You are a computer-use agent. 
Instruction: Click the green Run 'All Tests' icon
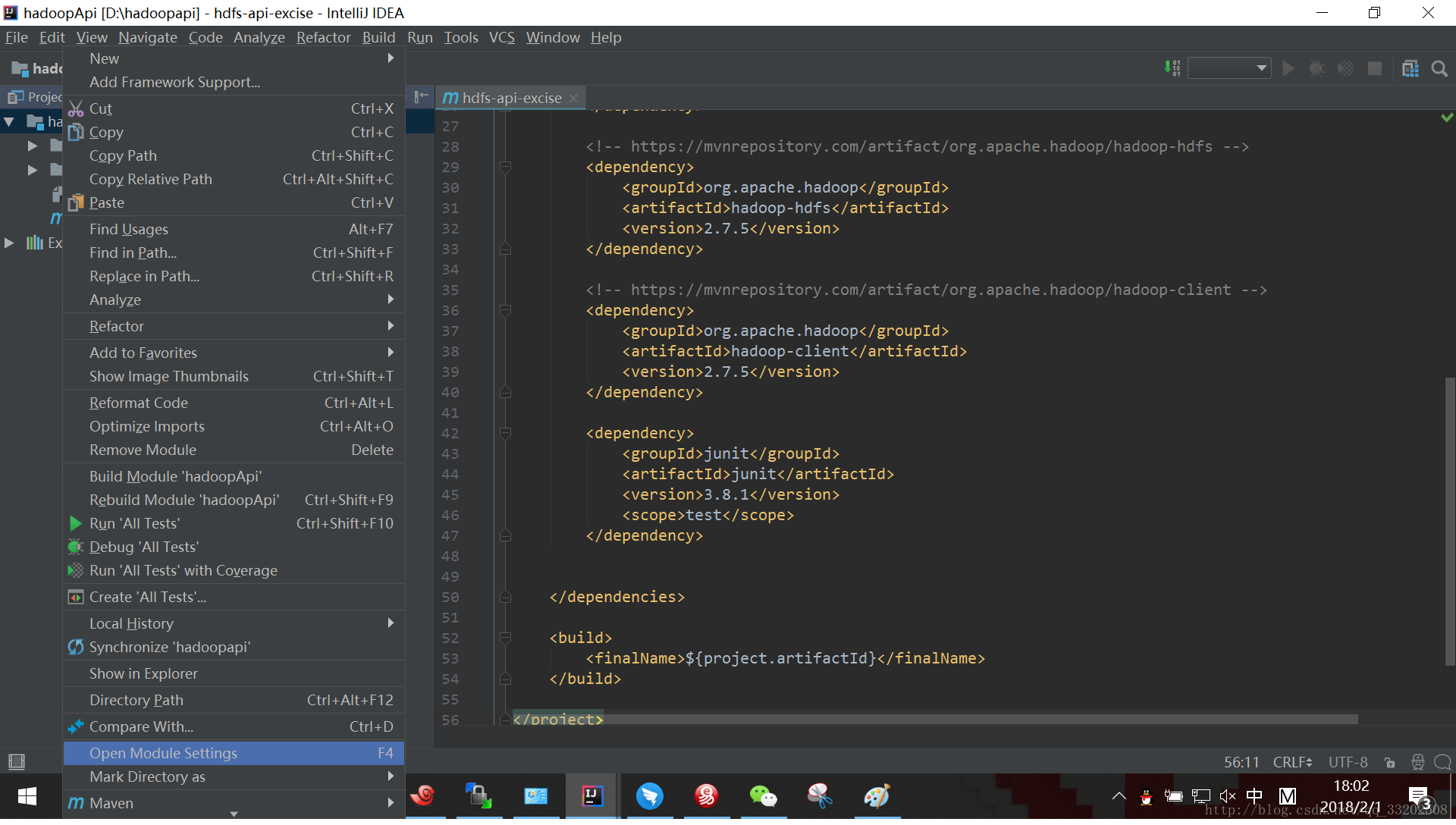tap(76, 523)
